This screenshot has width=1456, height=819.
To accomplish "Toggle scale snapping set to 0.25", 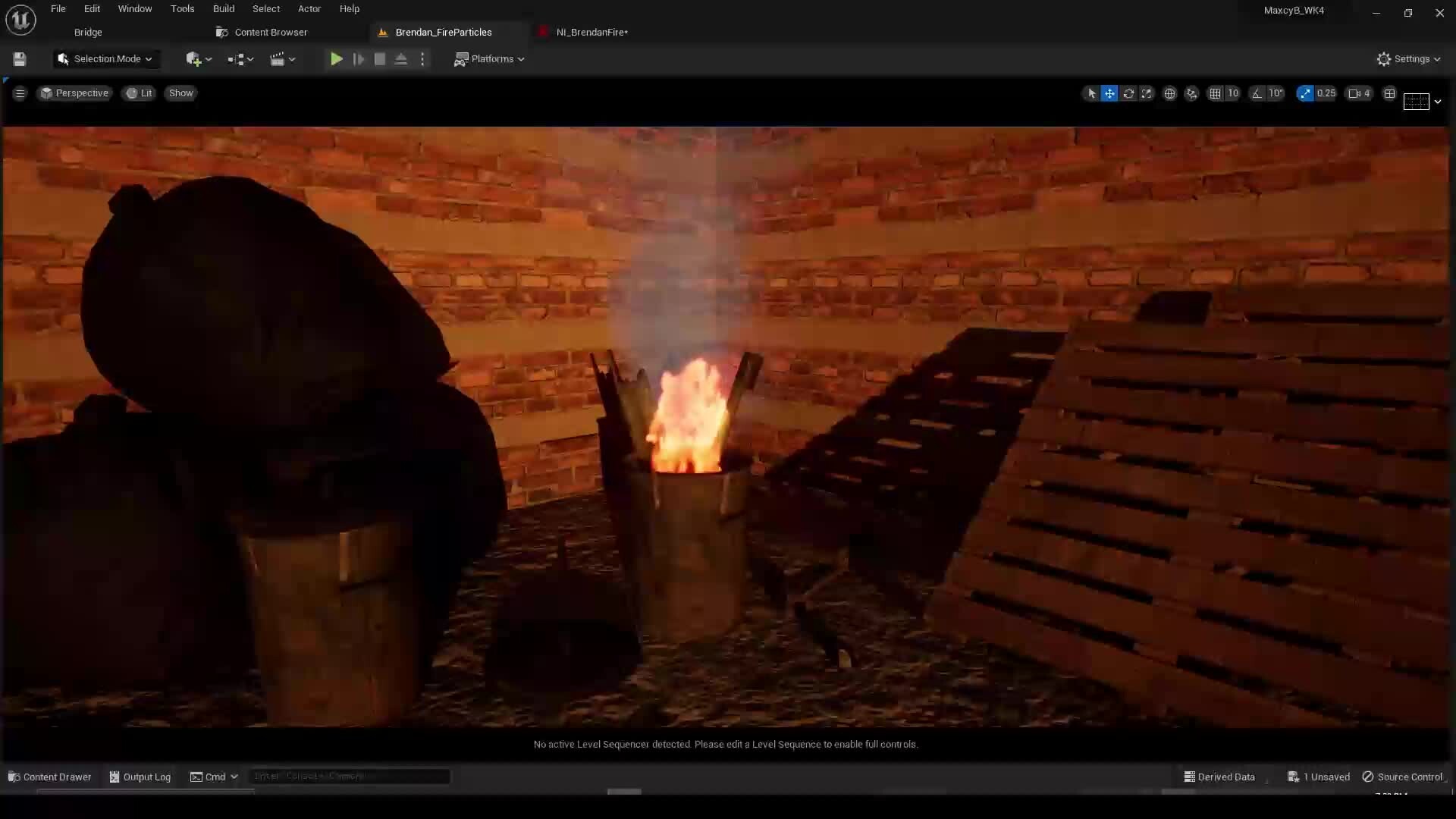I will 1307,93.
